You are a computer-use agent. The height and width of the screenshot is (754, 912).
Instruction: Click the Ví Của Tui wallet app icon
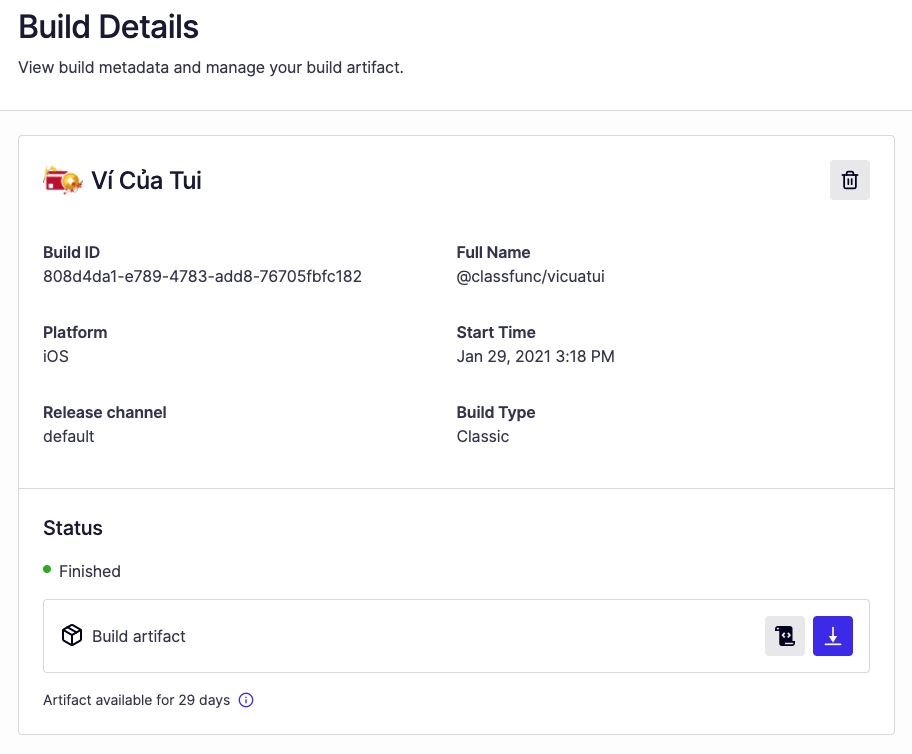coord(62,181)
